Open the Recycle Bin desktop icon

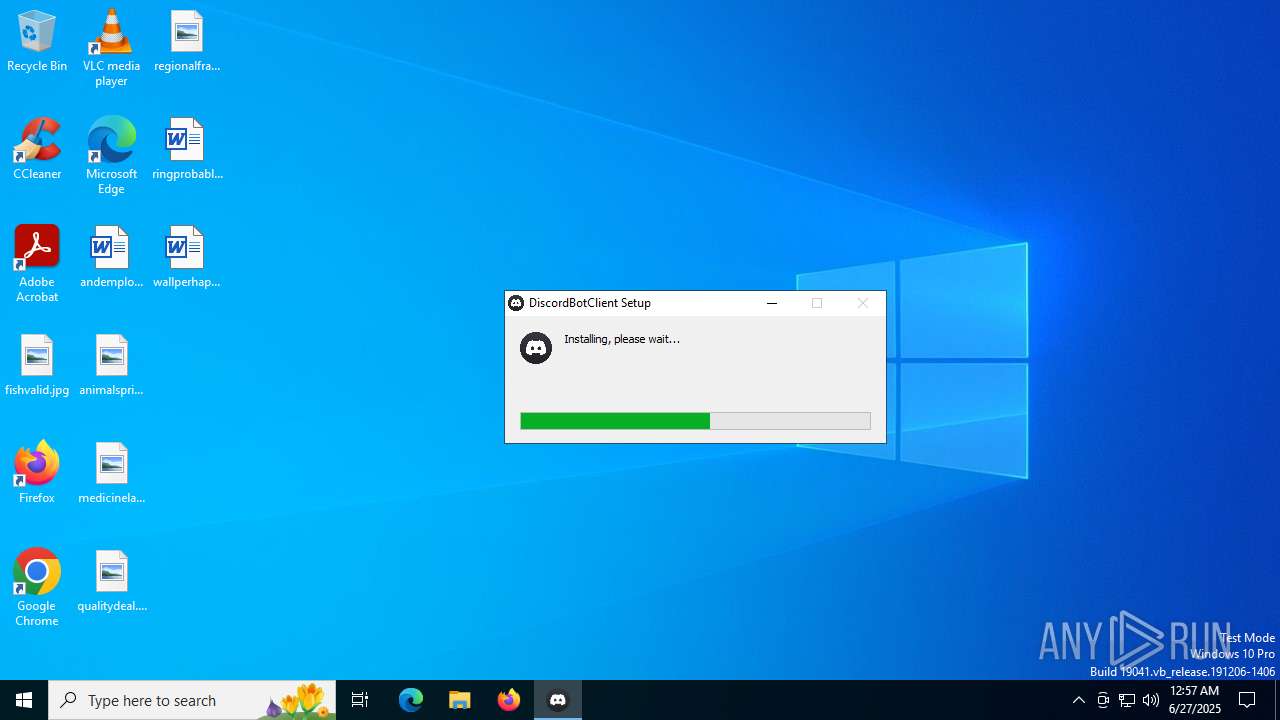pyautogui.click(x=37, y=42)
